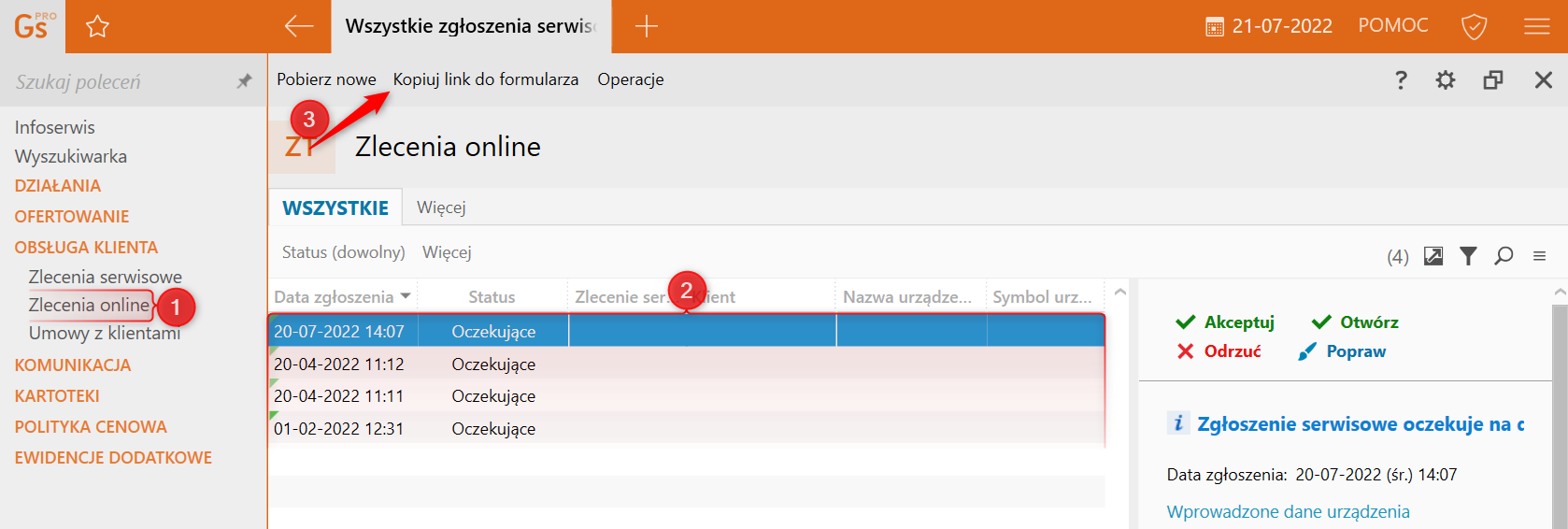The width and height of the screenshot is (1568, 529).
Task: Search the list with magnifier icon
Action: [x=1504, y=256]
